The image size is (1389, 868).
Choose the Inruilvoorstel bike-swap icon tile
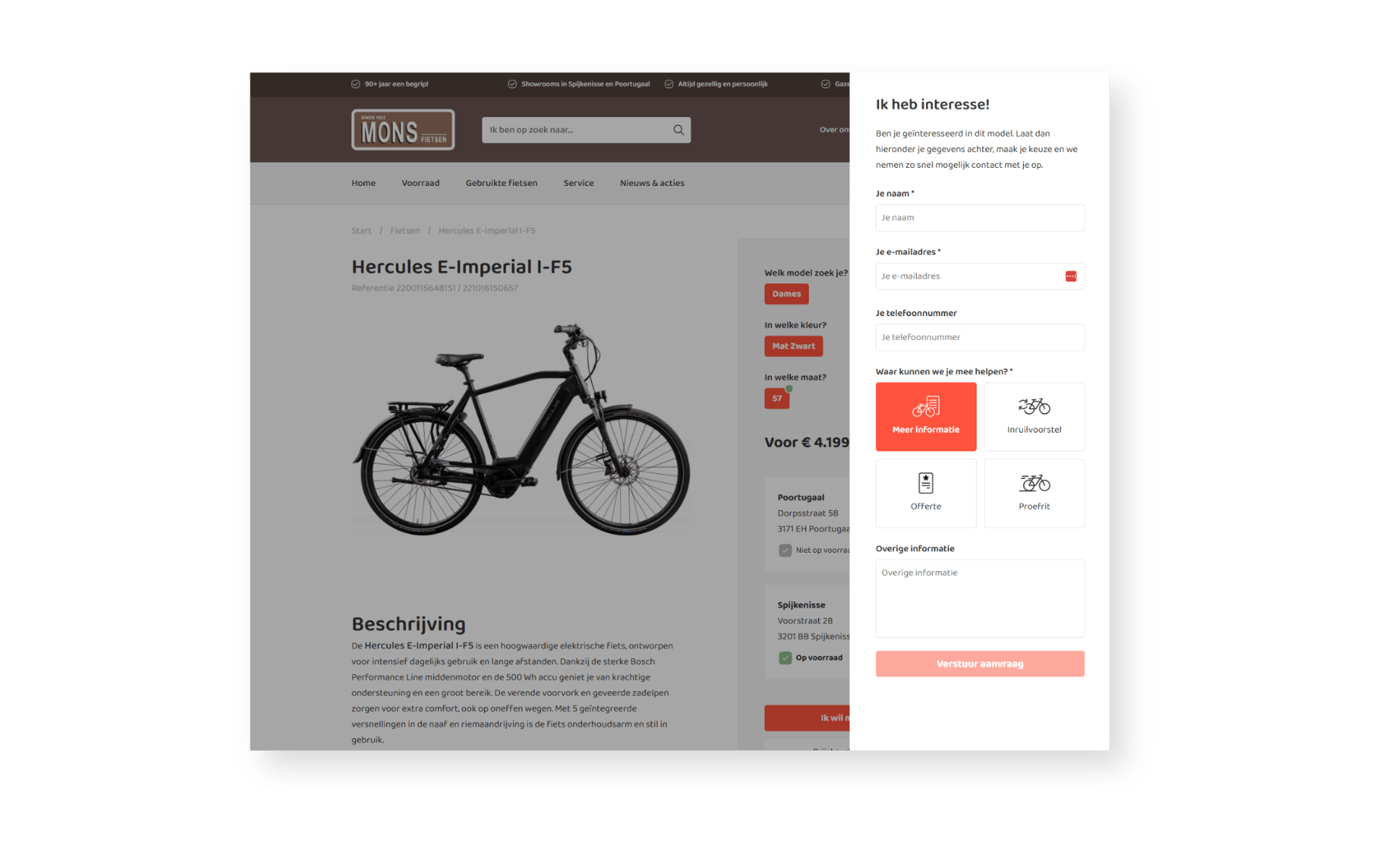pos(1034,417)
